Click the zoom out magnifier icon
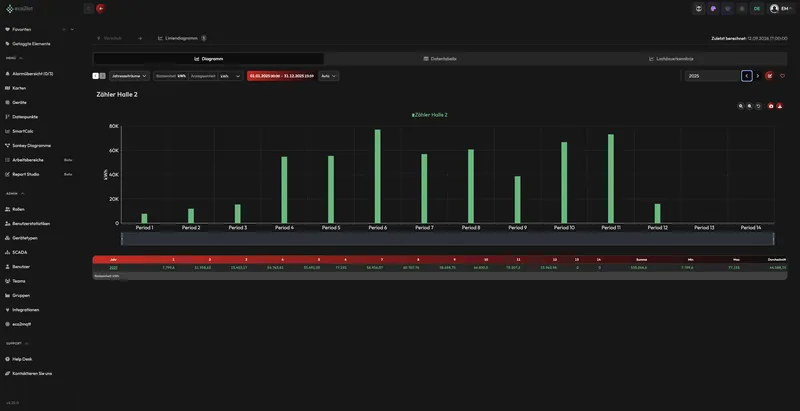Screen dimensions: 800x411 coord(749,106)
